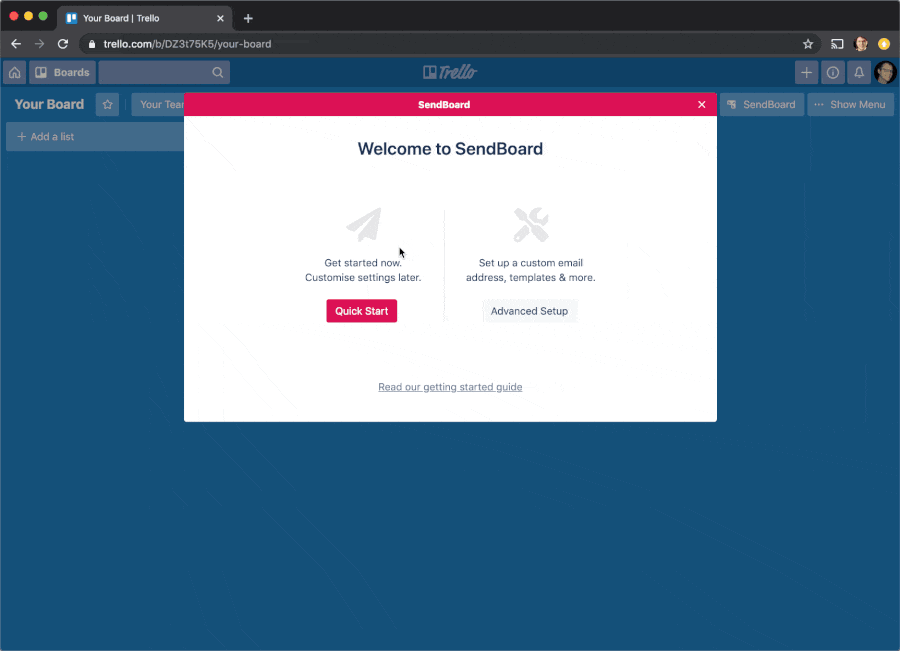
Task: Click the wrench and screwdriver icon
Action: point(531,224)
